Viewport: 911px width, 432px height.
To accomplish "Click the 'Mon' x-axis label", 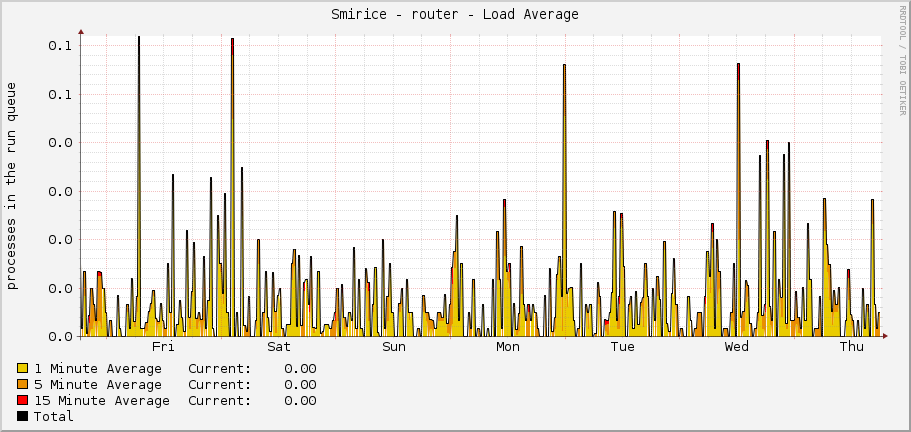I will [508, 347].
